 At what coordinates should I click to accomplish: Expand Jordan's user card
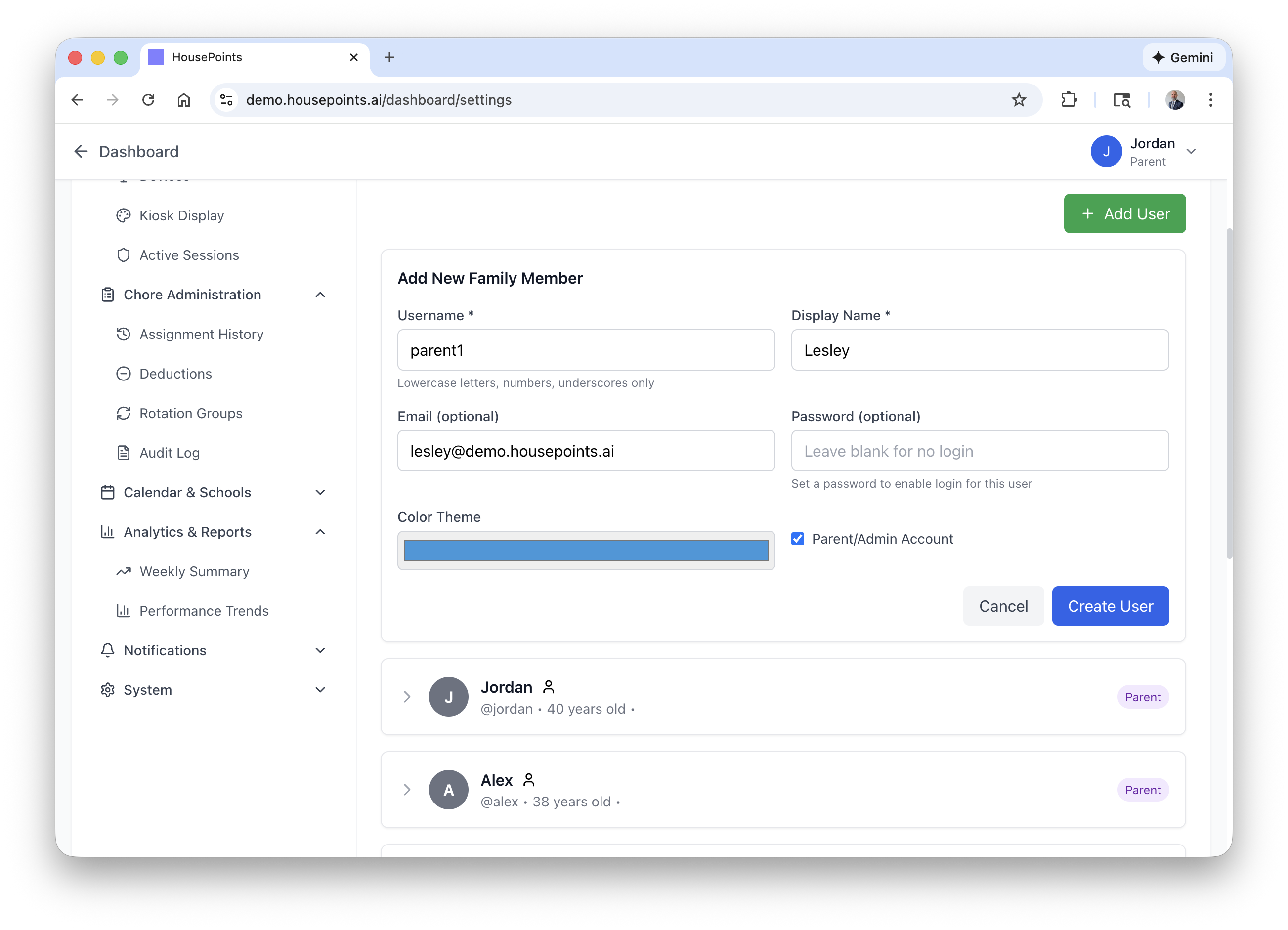pyautogui.click(x=407, y=697)
